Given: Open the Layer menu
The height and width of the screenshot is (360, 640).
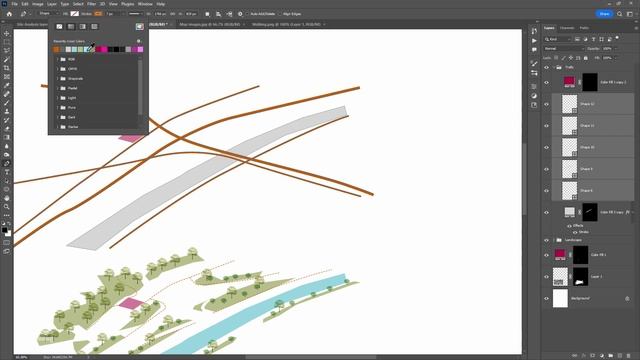Looking at the screenshot, I should click(x=52, y=4).
